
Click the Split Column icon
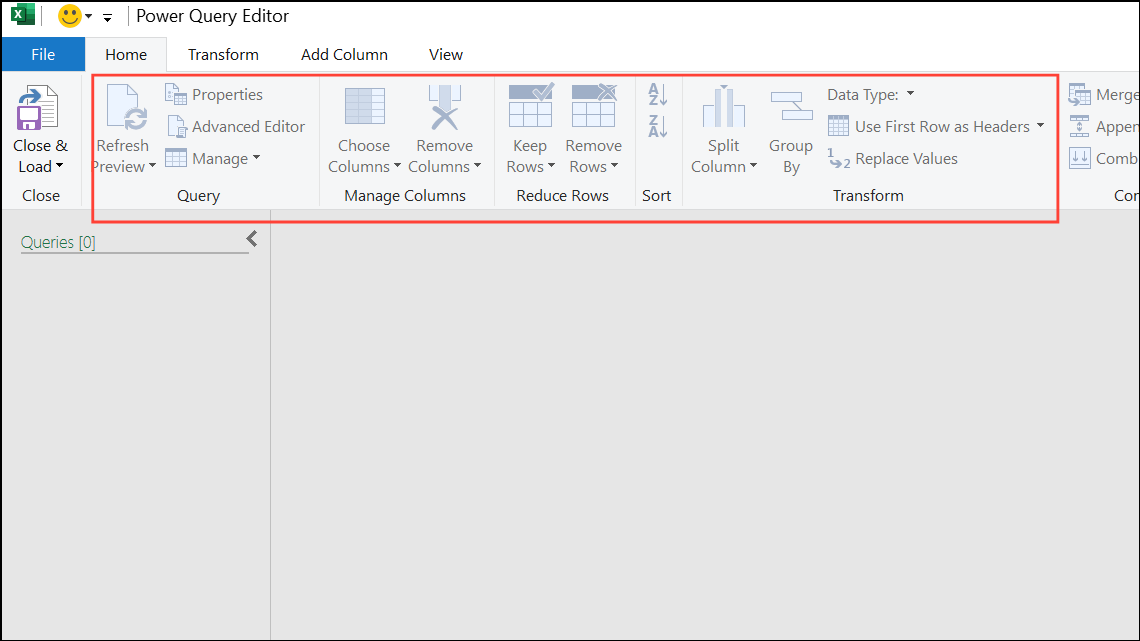[x=723, y=108]
